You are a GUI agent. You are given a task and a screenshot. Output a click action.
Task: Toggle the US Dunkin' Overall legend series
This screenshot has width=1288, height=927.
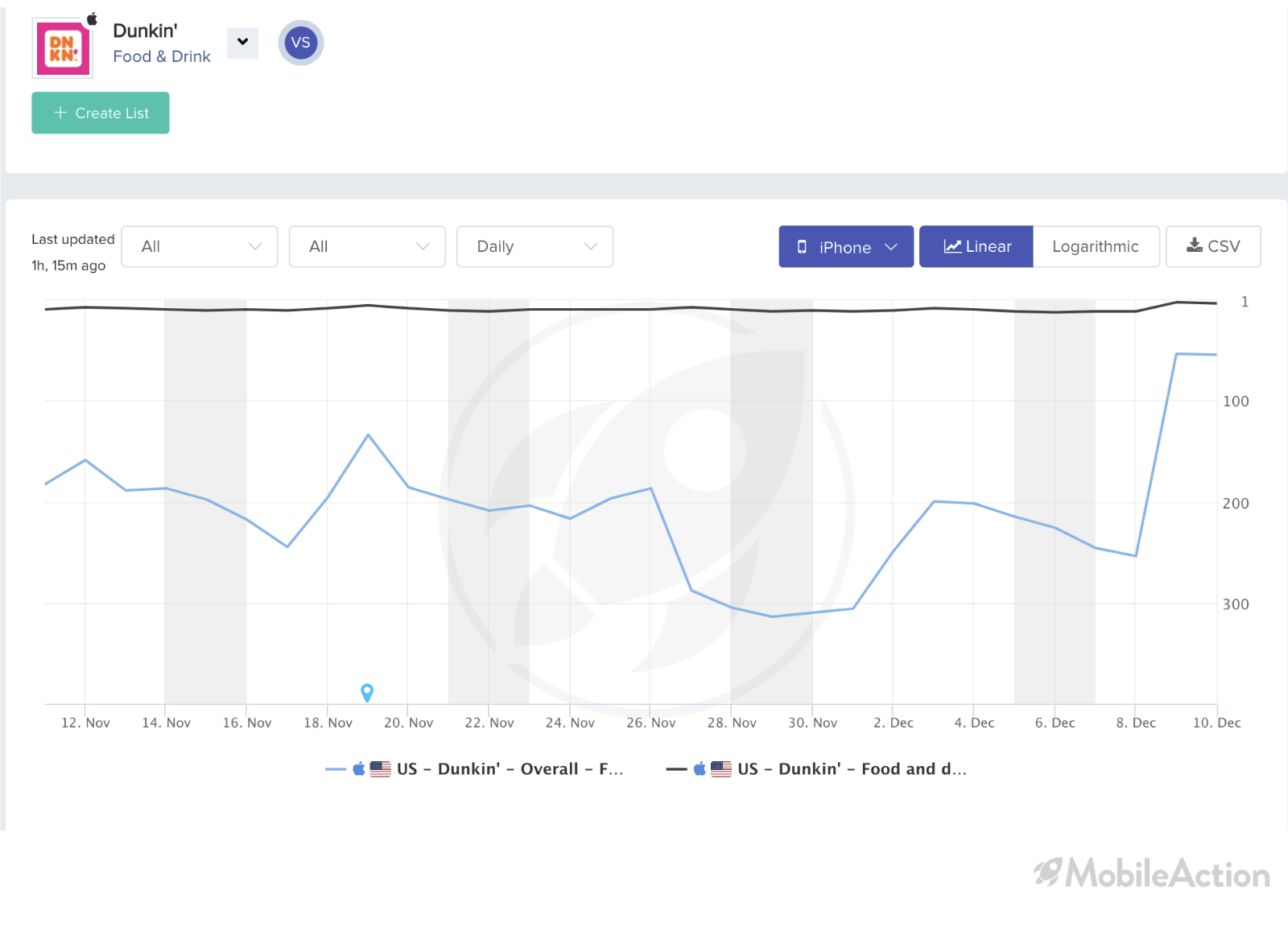tap(474, 769)
